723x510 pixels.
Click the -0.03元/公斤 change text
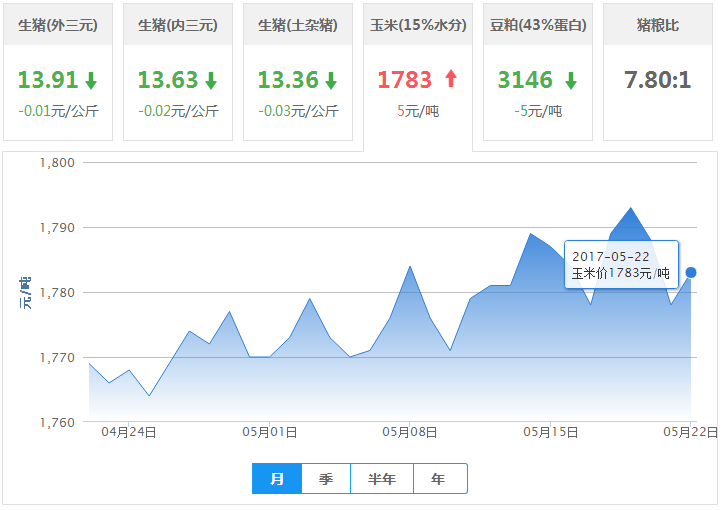[x=298, y=111]
